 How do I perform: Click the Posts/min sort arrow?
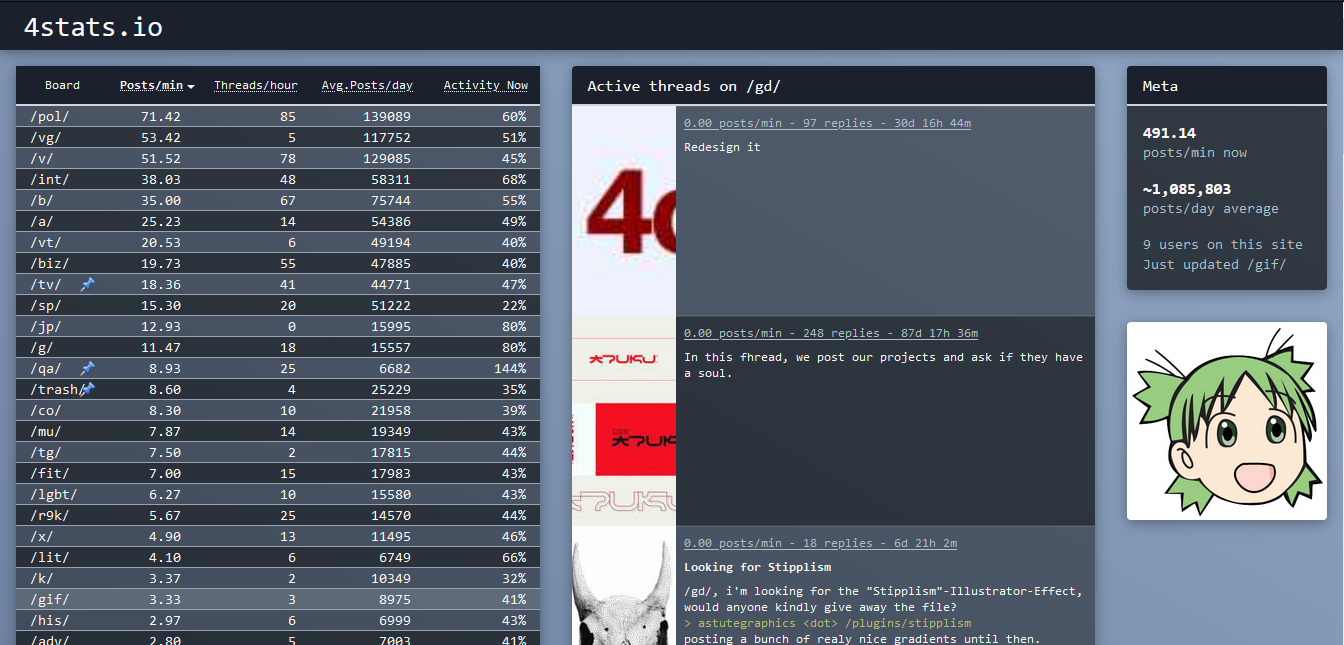pos(191,87)
